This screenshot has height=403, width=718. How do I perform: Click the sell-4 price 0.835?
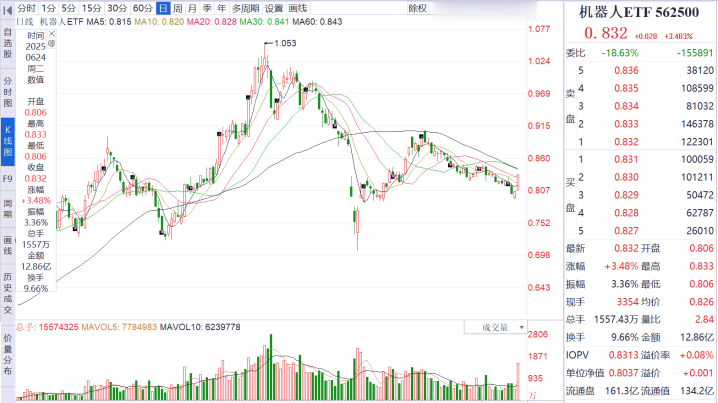click(x=626, y=88)
